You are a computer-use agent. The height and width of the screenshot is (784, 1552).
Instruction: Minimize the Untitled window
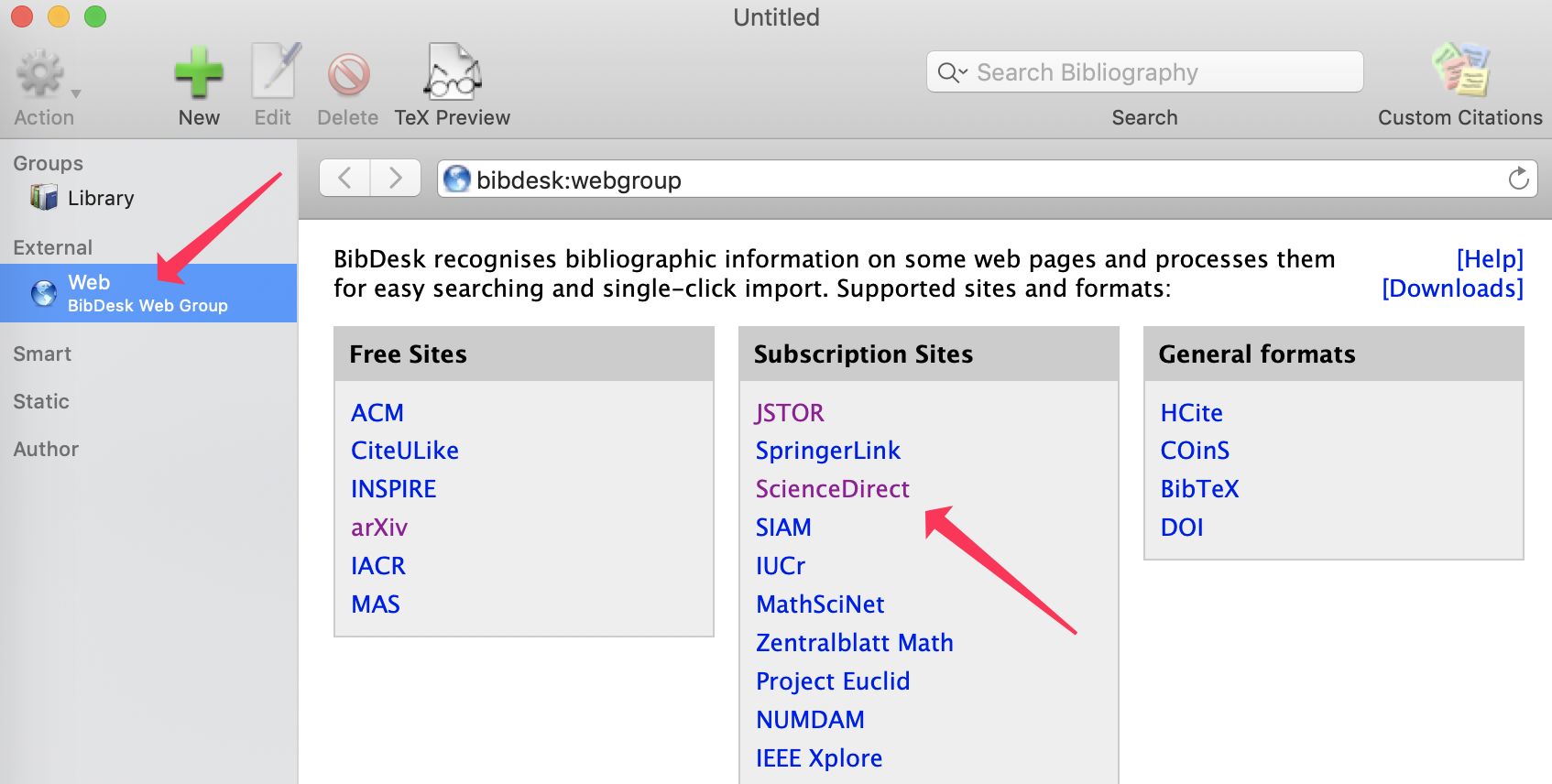point(59,16)
